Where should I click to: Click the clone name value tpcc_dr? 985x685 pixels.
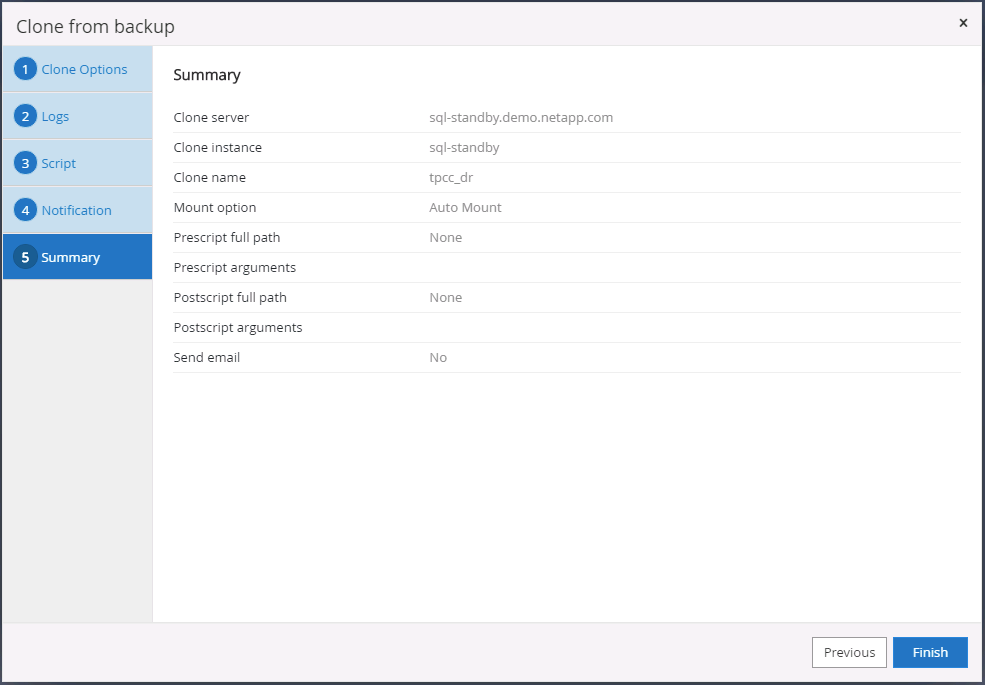[x=451, y=177]
